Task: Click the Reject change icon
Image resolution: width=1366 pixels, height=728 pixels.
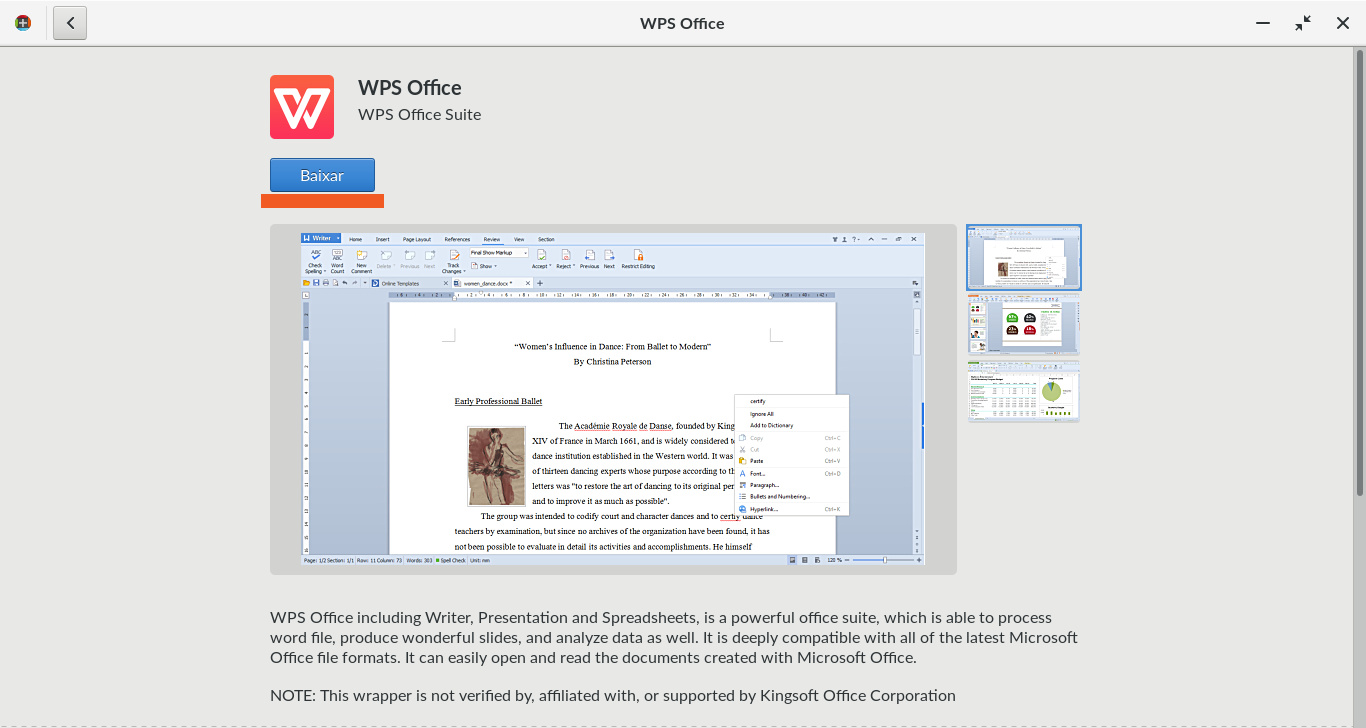Action: [x=565, y=256]
